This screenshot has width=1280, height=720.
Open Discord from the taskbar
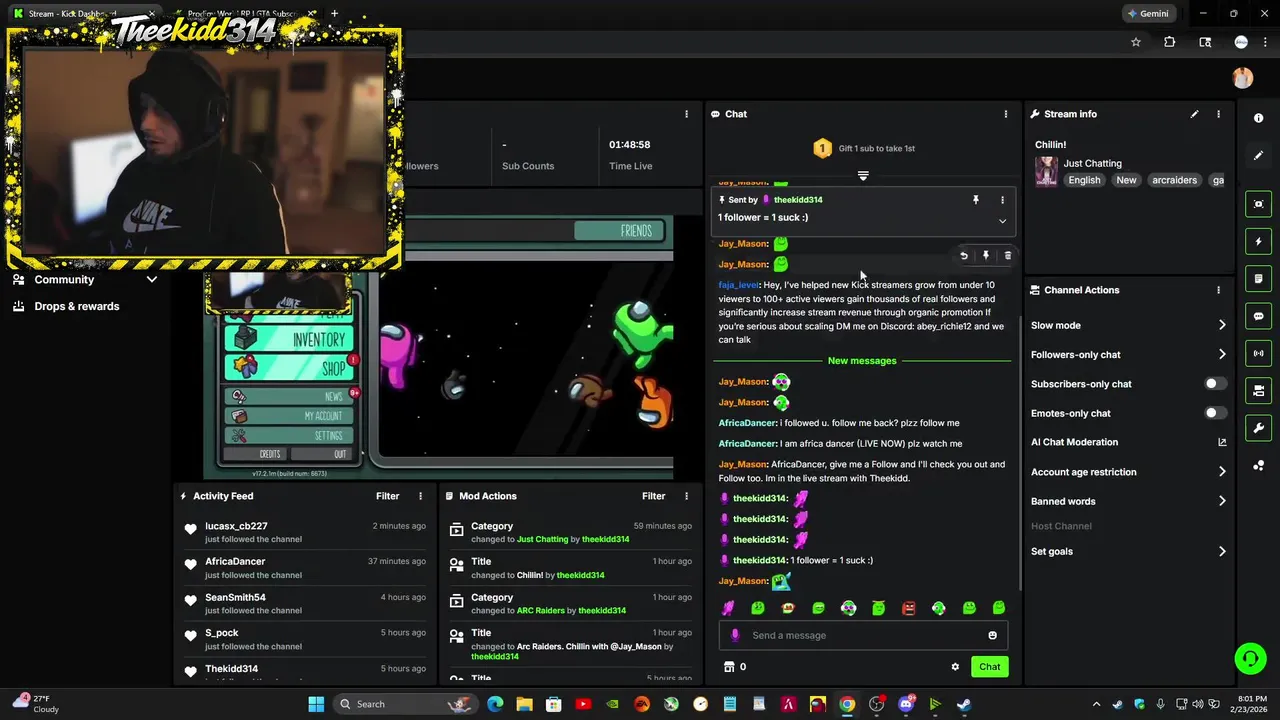coord(906,704)
